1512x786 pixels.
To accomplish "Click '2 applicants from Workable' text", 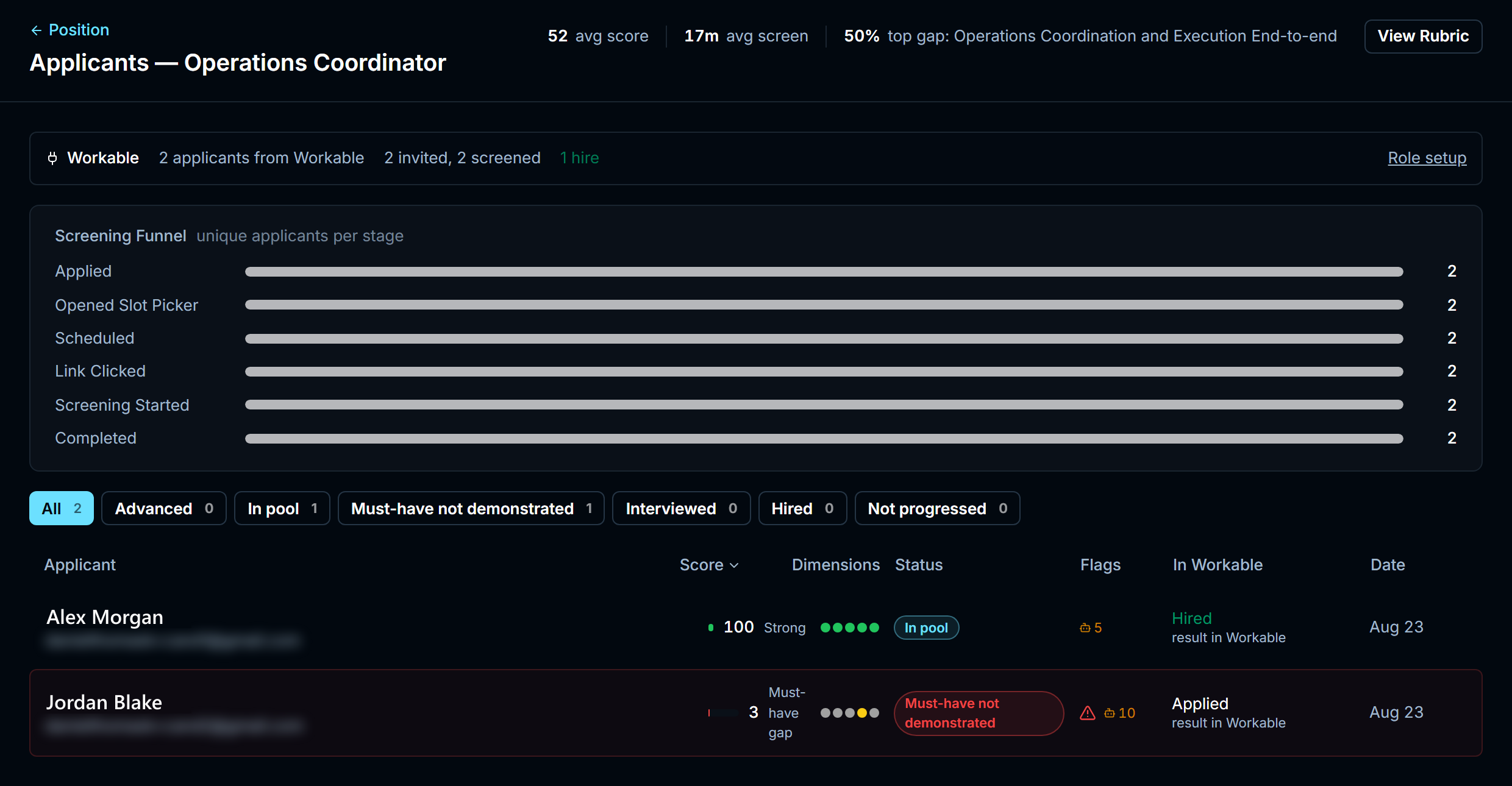I will (x=262, y=158).
